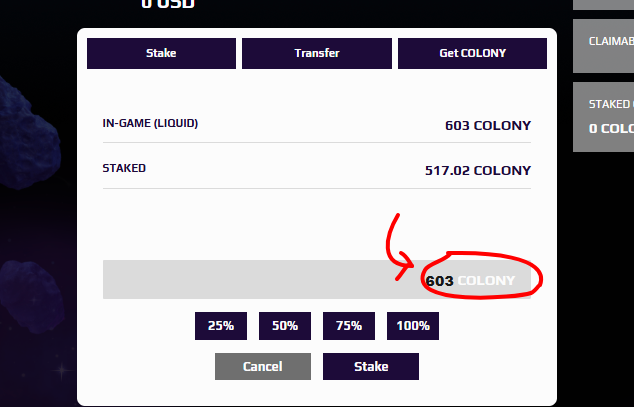
Task: Click the STAKED row label in dialog
Action: point(124,168)
